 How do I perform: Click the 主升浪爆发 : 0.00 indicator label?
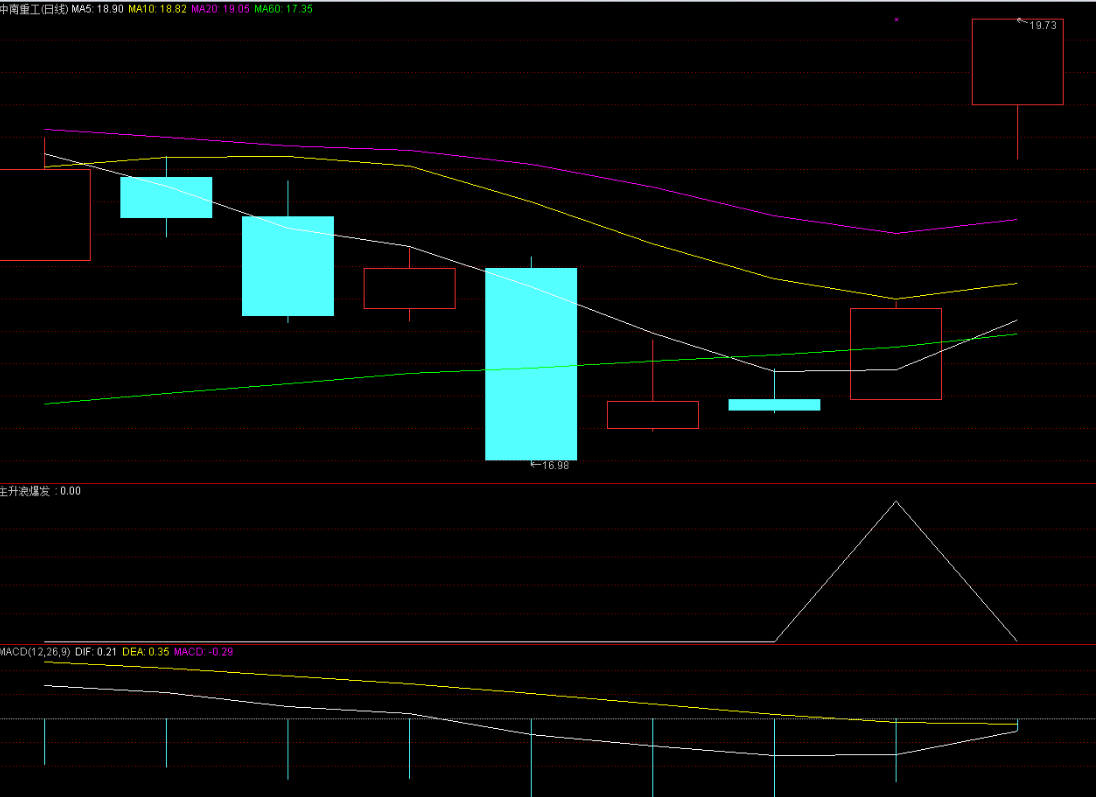click(x=41, y=491)
